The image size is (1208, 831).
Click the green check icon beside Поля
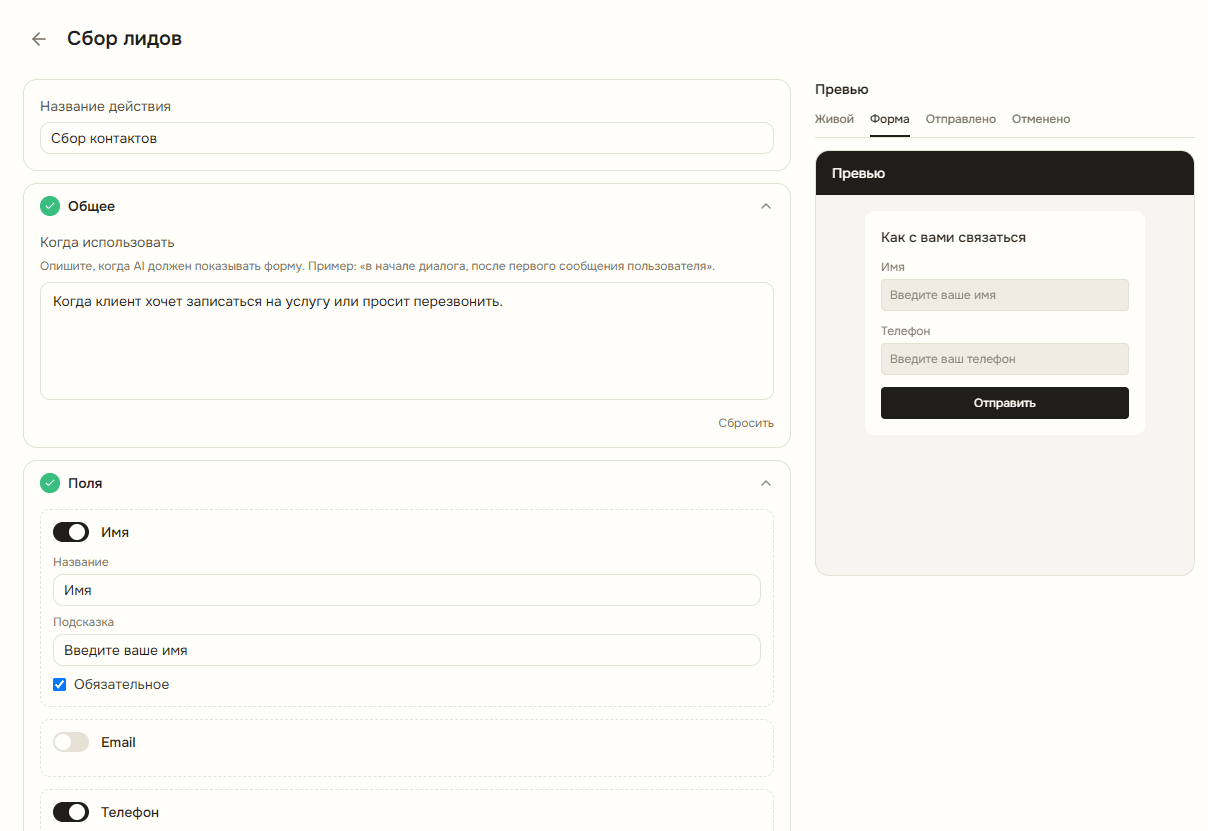50,483
